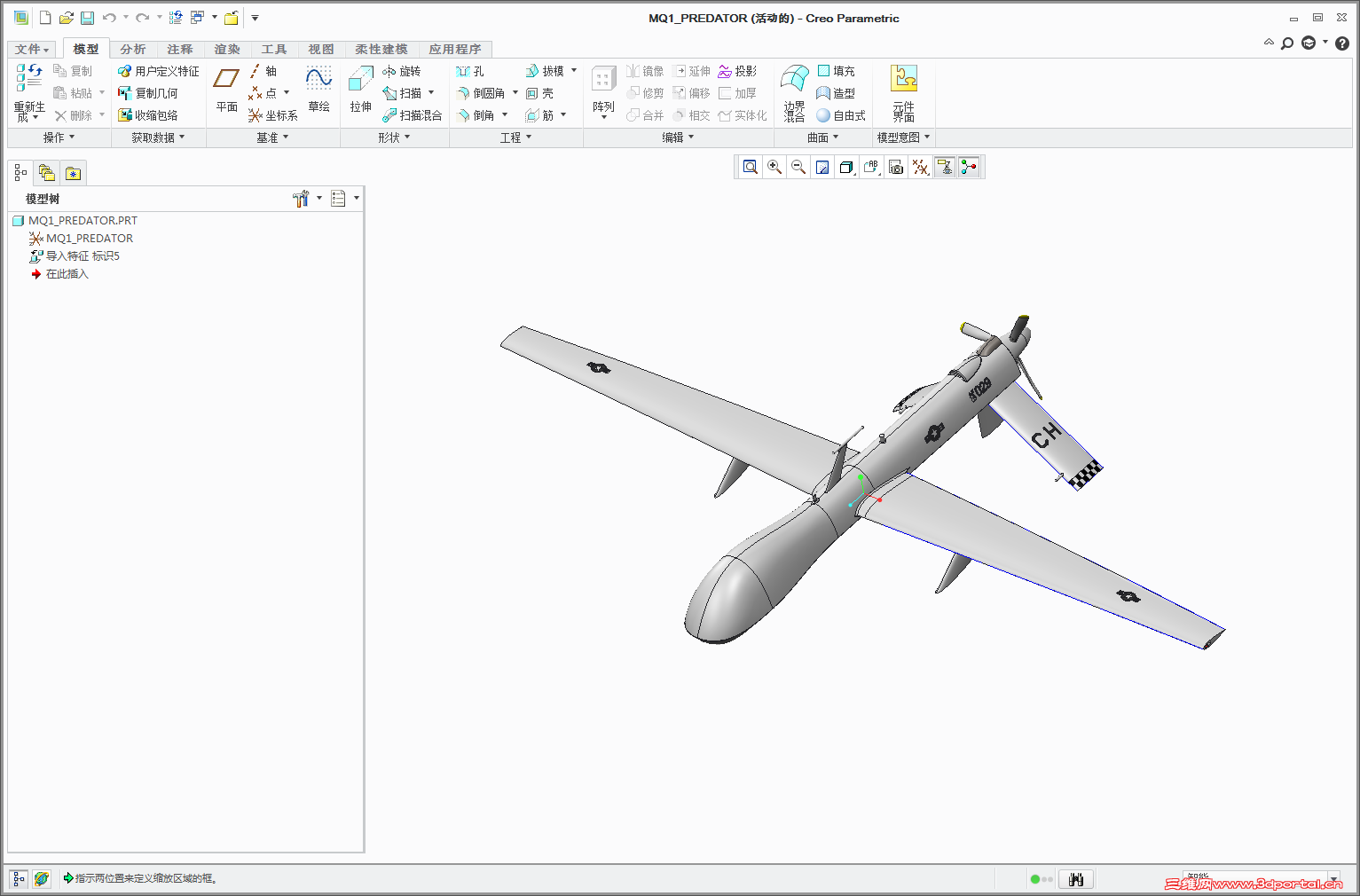Expand the 编辑 editing group
The image size is (1360, 896).
point(678,138)
